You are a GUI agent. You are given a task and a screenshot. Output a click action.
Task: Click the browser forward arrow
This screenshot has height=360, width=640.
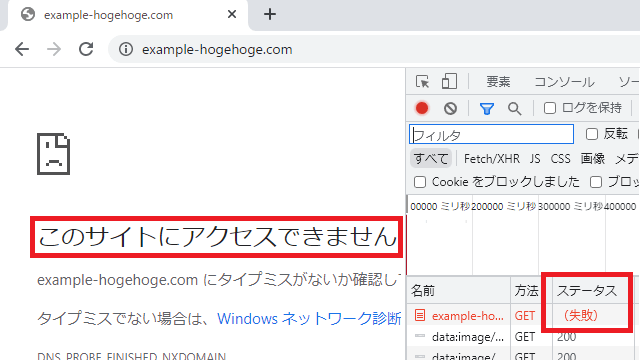coord(54,49)
